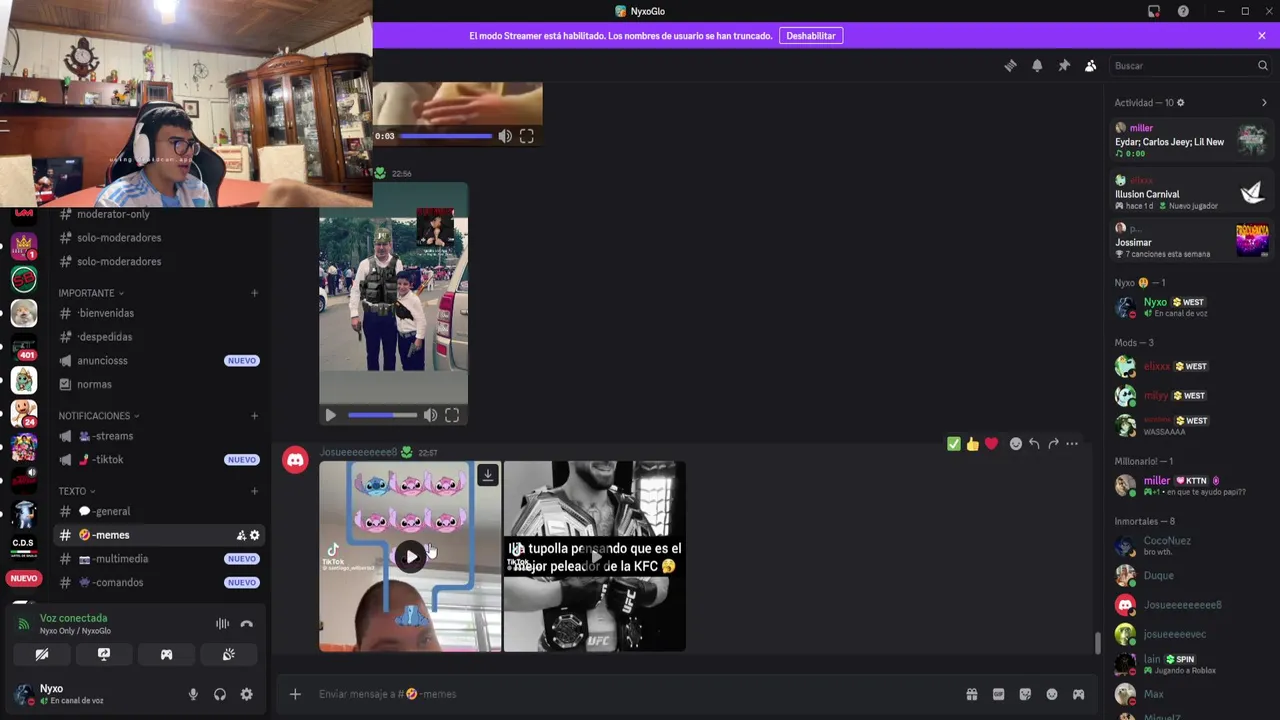Open GIF picker in message bar

[x=998, y=694]
